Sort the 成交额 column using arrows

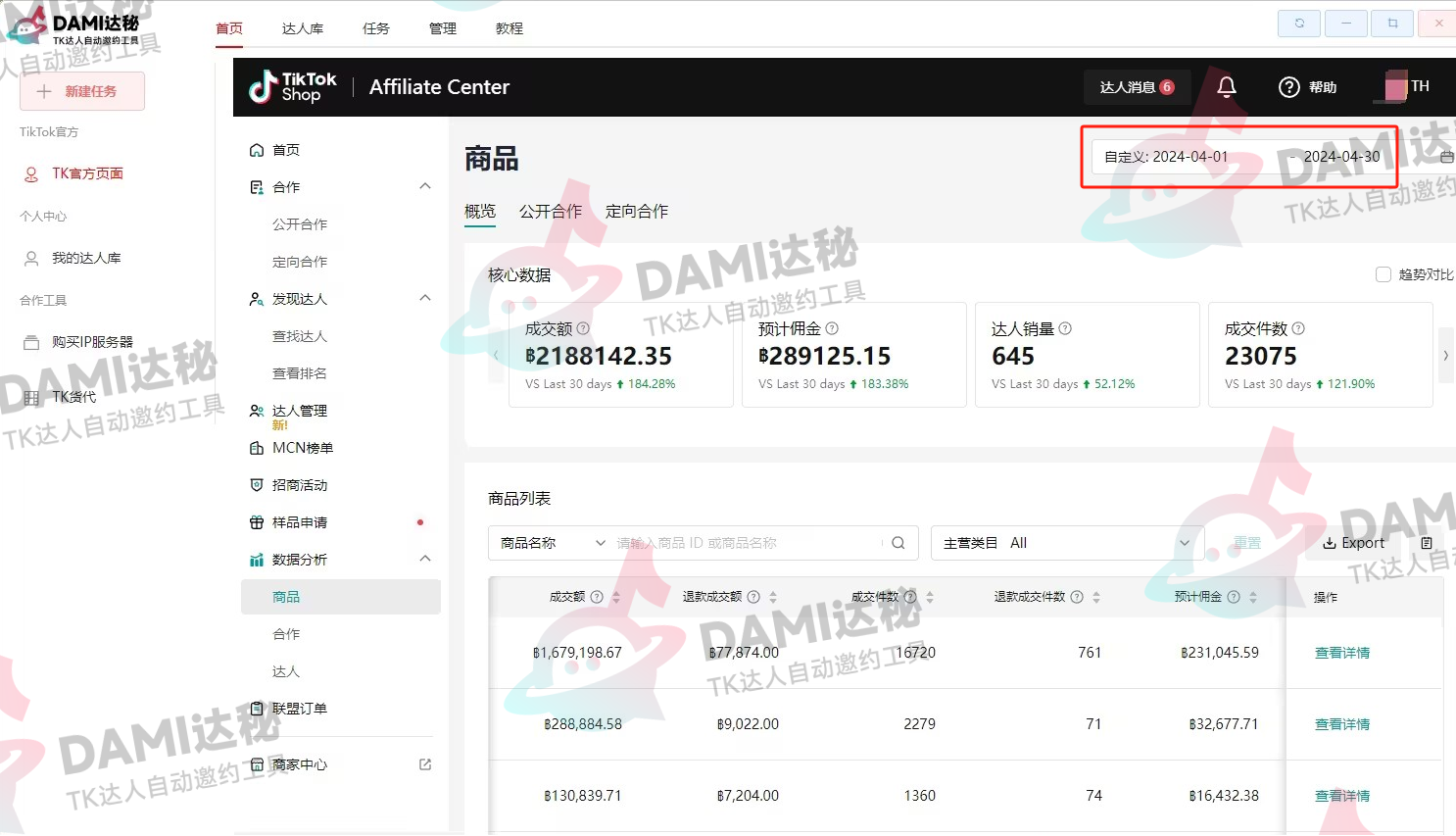pyautogui.click(x=616, y=597)
